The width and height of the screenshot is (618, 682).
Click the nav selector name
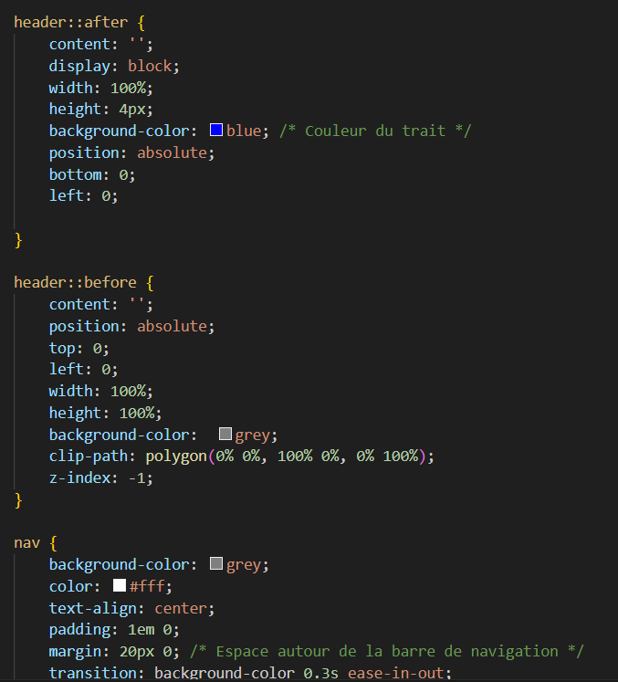pos(27,543)
